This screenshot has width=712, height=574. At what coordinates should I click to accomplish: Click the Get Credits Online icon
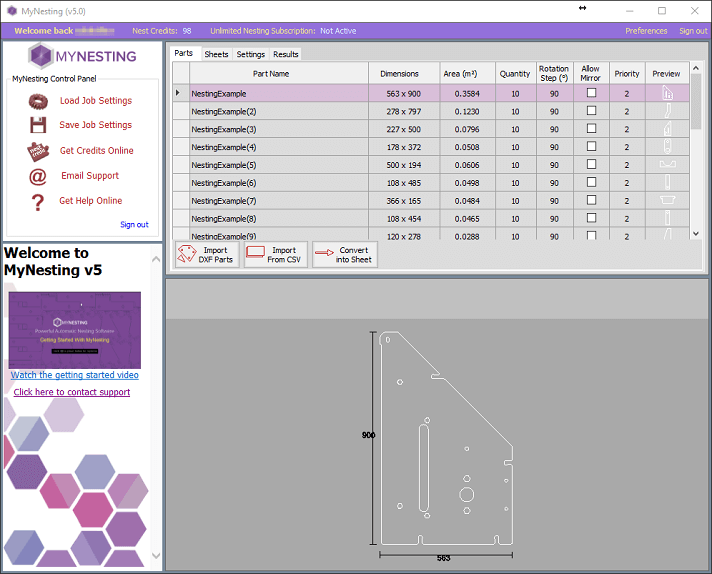(x=38, y=151)
